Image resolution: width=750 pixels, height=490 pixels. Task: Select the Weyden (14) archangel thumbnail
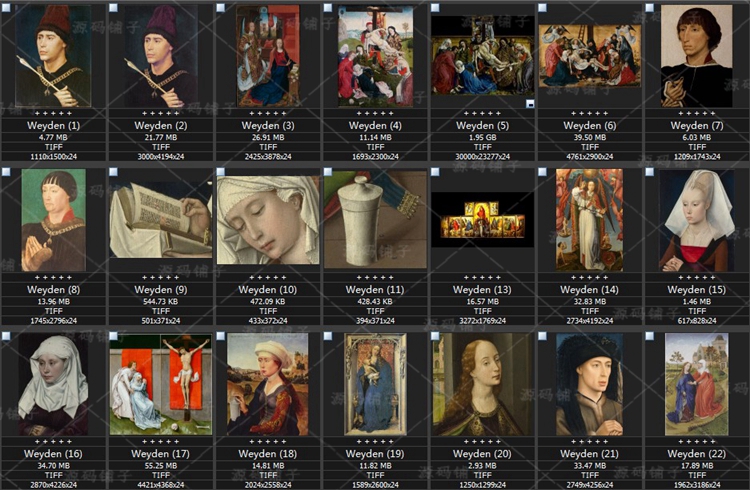pyautogui.click(x=590, y=220)
